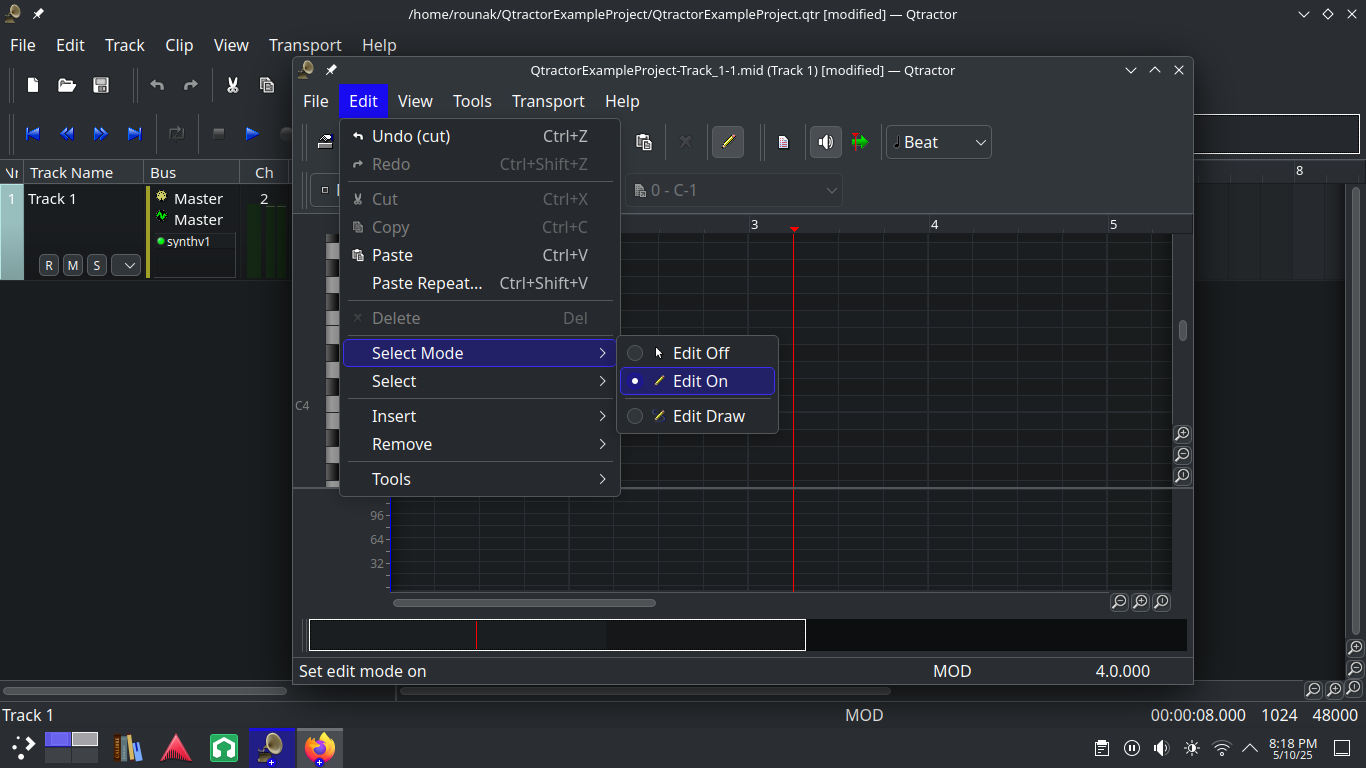1366x768 pixels.
Task: Open the MIDI editor Transport menu
Action: [548, 101]
